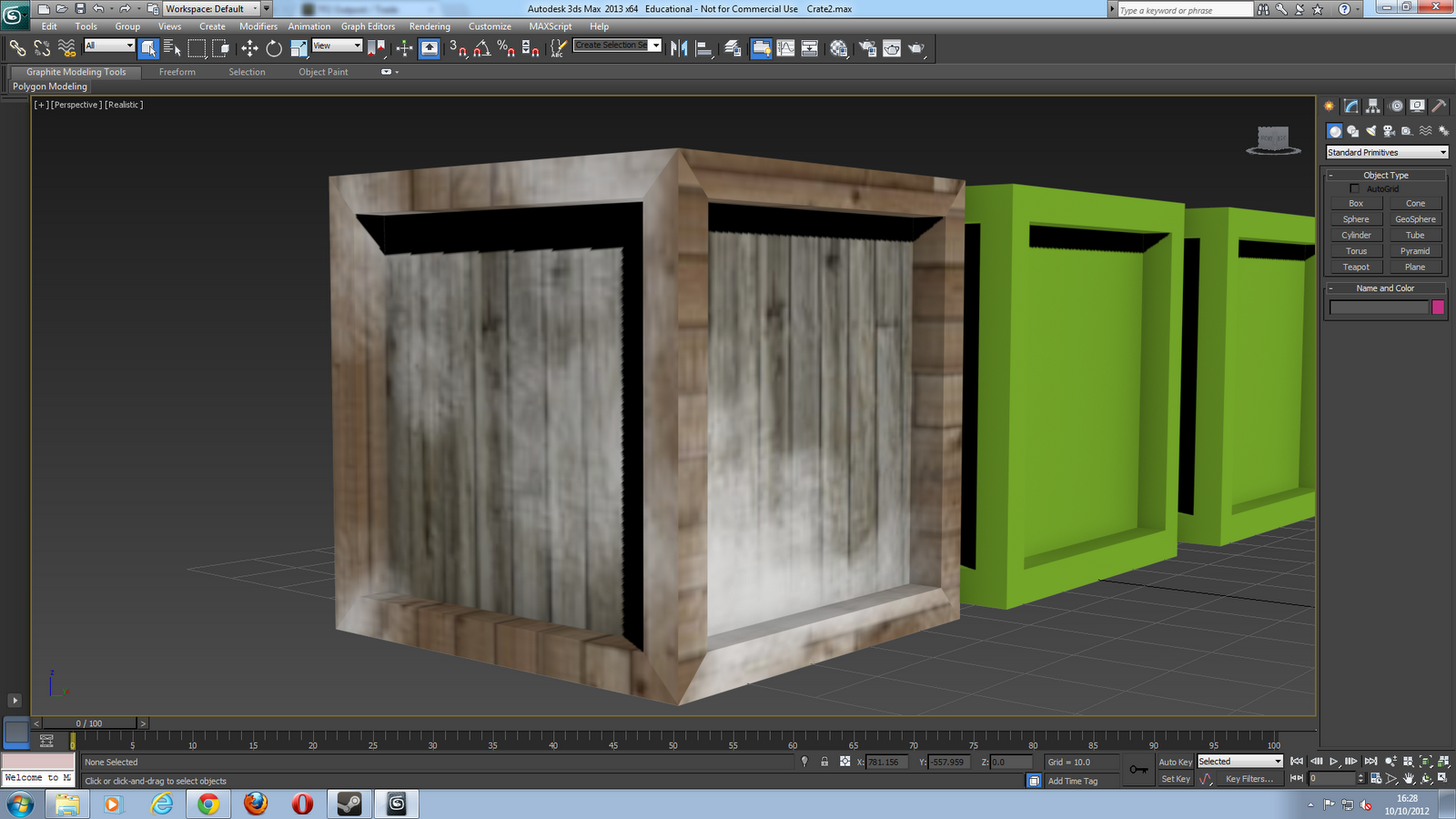
Task: Click the Teapot primitive button
Action: click(x=1355, y=267)
